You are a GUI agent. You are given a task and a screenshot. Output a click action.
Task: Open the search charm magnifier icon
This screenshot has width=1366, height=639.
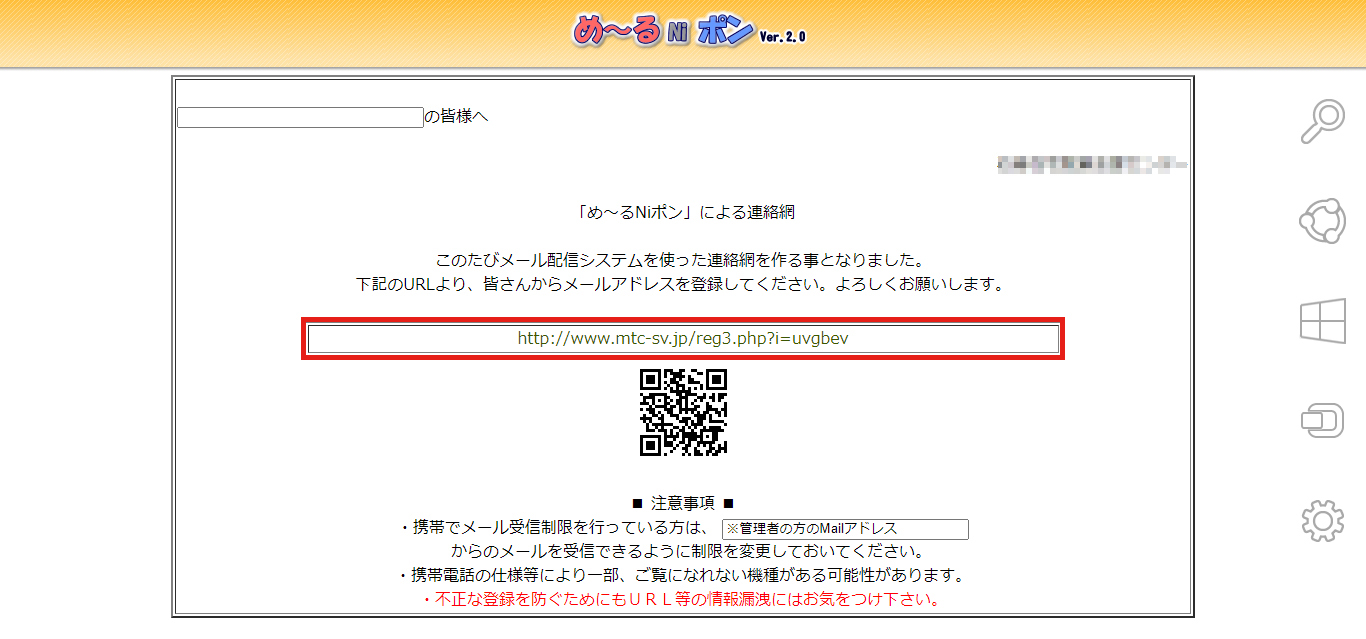coord(1322,122)
